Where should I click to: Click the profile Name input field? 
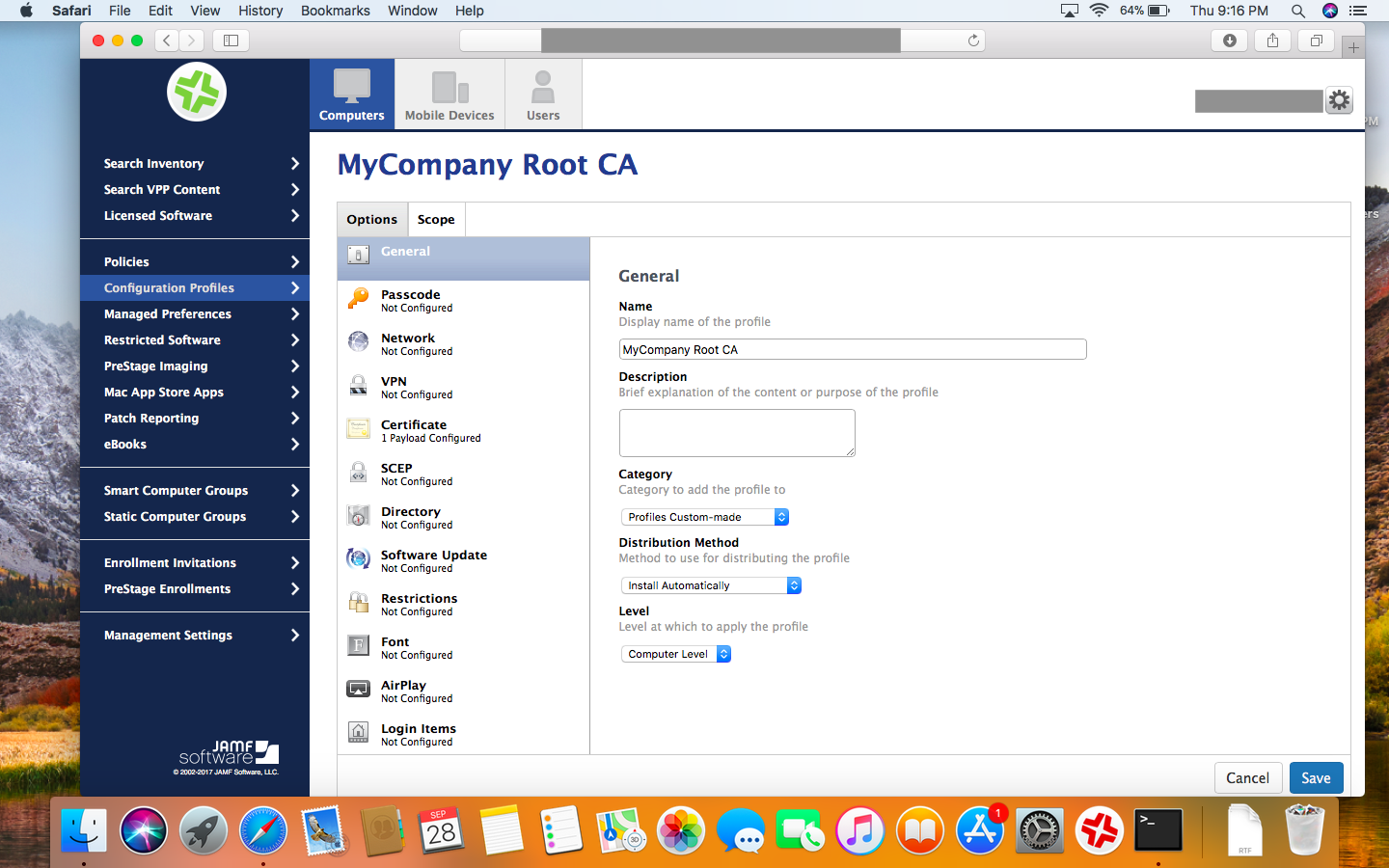pyautogui.click(x=853, y=349)
